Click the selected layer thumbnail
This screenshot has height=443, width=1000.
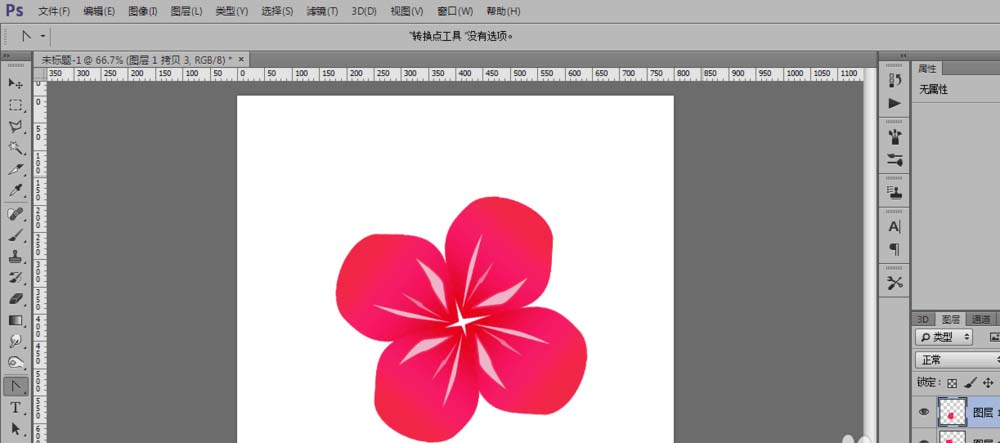click(x=952, y=413)
